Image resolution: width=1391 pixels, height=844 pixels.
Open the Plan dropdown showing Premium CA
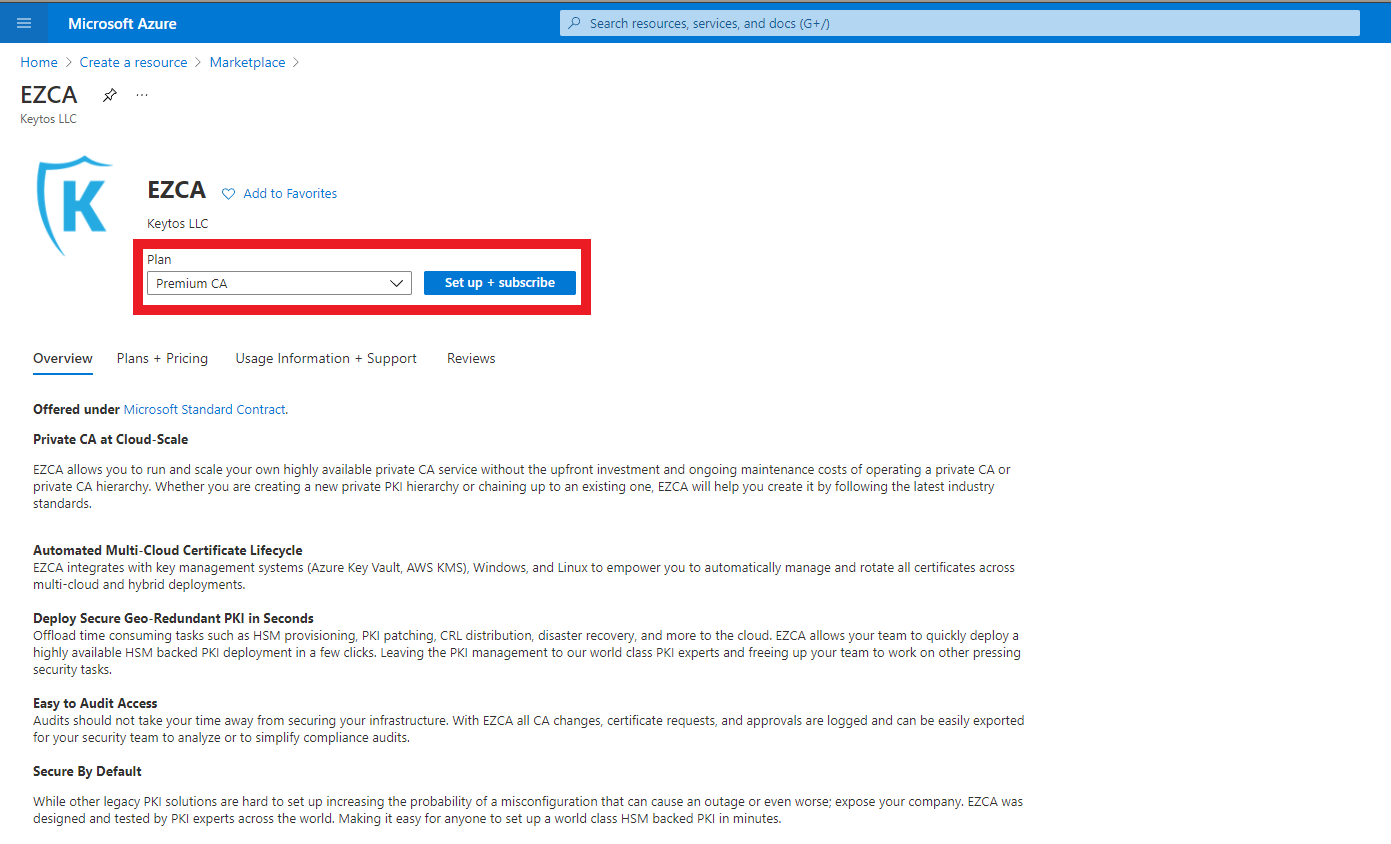[279, 283]
